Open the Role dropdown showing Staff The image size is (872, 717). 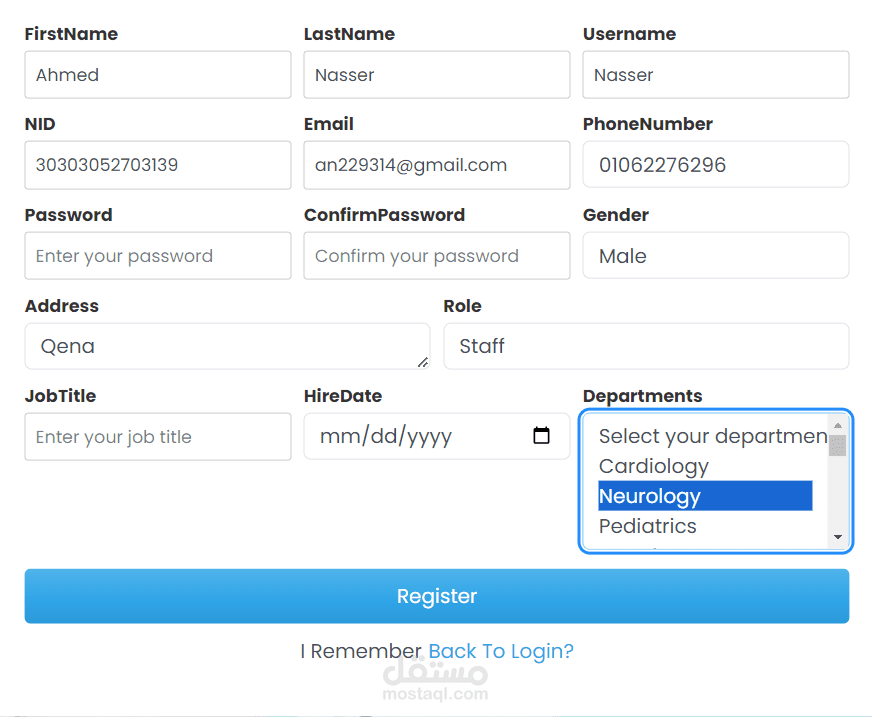[x=646, y=346]
